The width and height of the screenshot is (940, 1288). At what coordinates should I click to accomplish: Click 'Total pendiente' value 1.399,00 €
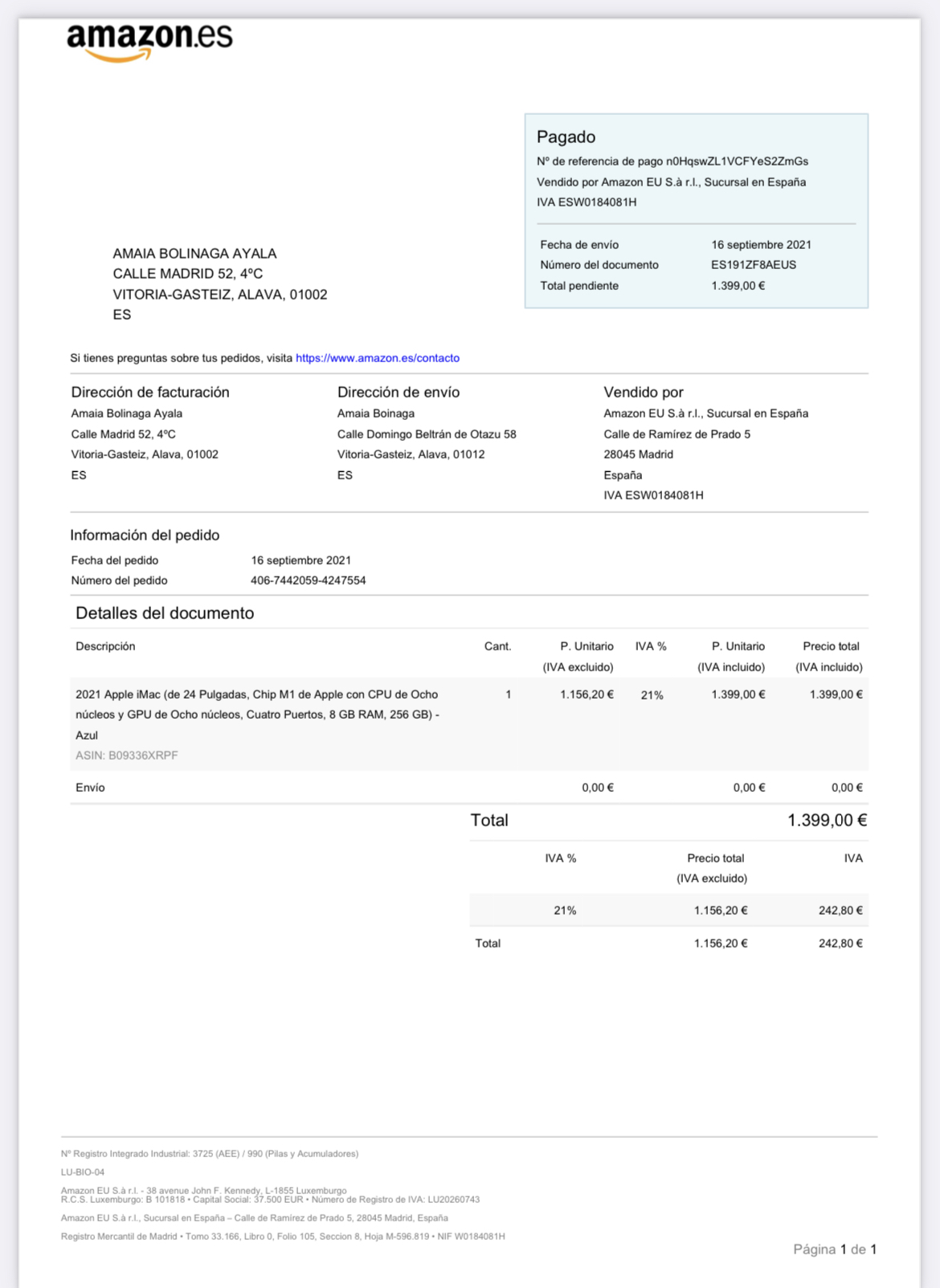point(738,286)
